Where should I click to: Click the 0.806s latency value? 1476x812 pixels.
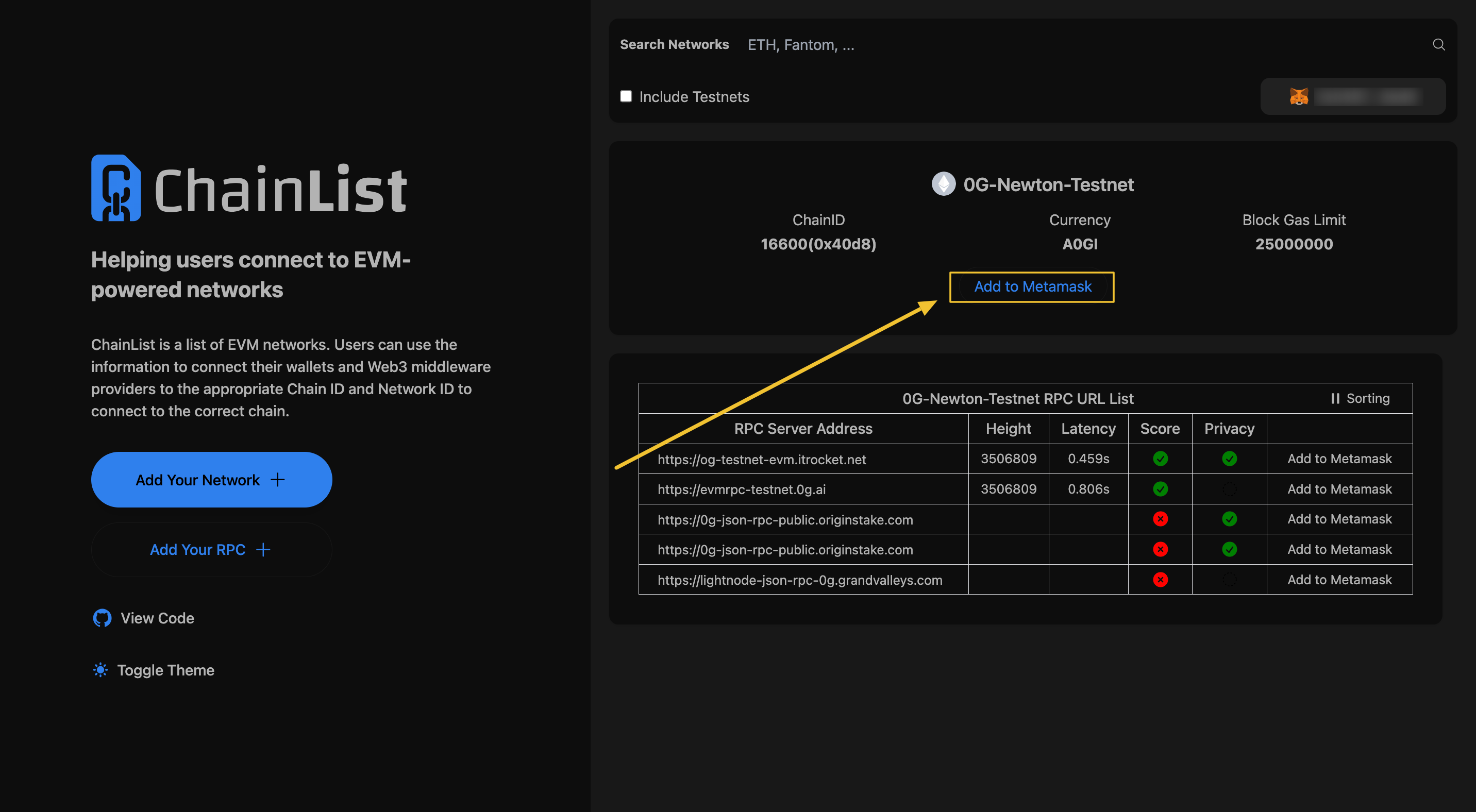coord(1087,489)
